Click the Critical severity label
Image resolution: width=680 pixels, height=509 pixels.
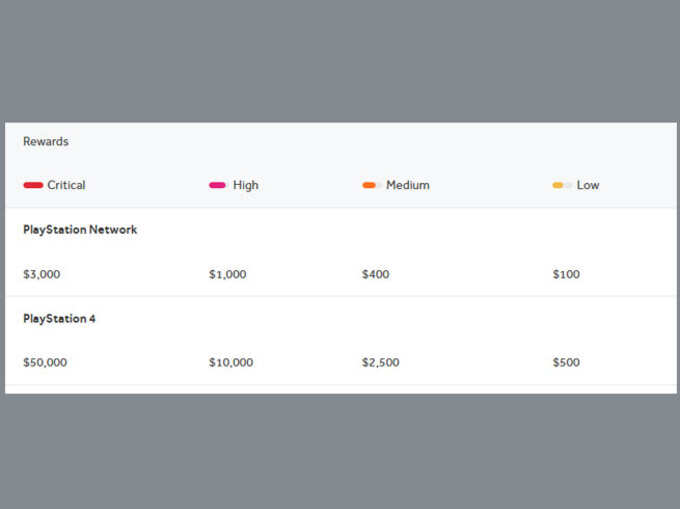66,185
